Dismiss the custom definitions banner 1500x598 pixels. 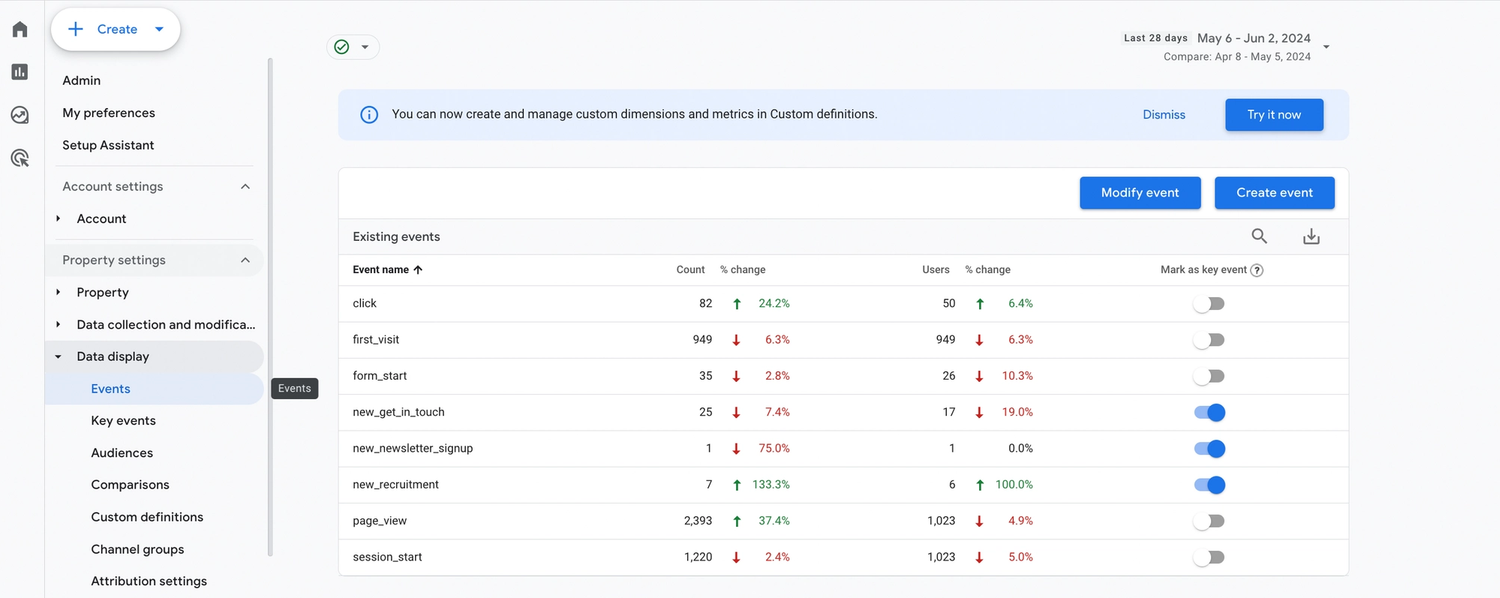pos(1164,115)
